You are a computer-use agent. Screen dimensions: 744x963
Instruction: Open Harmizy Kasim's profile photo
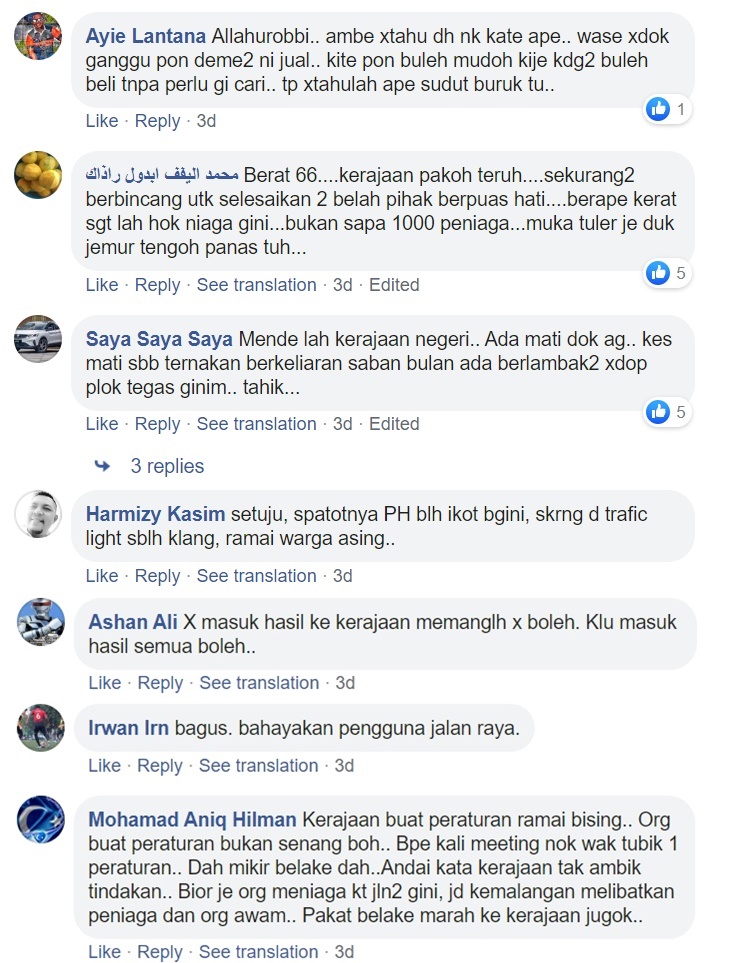(38, 514)
